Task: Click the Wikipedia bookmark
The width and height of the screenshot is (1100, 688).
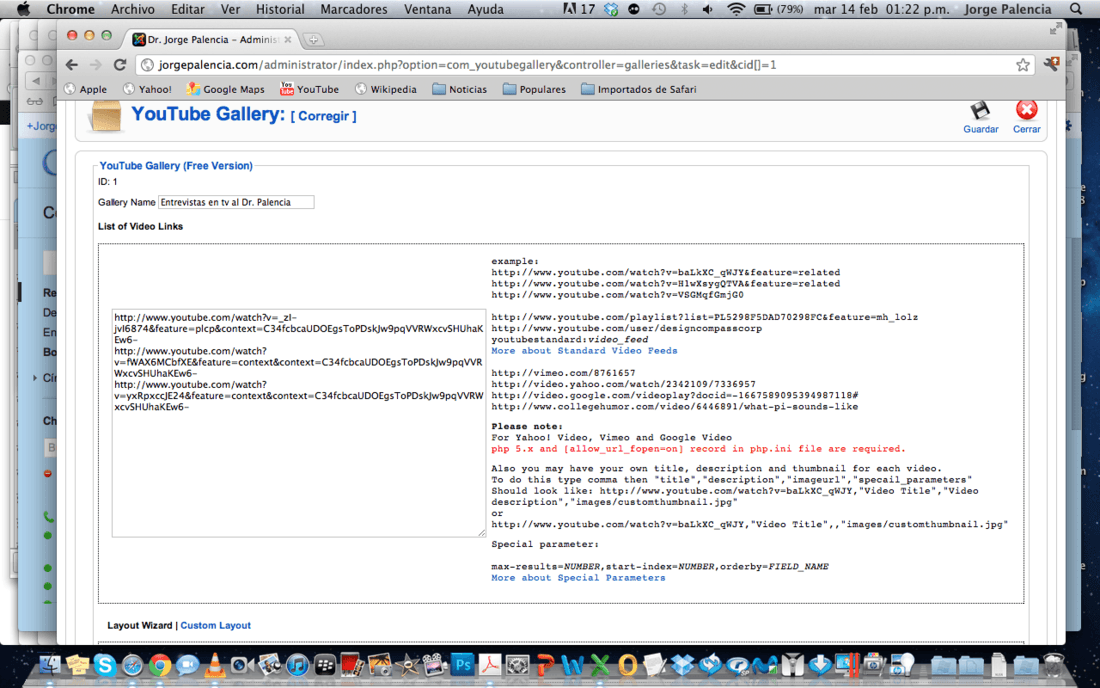Action: click(x=386, y=89)
